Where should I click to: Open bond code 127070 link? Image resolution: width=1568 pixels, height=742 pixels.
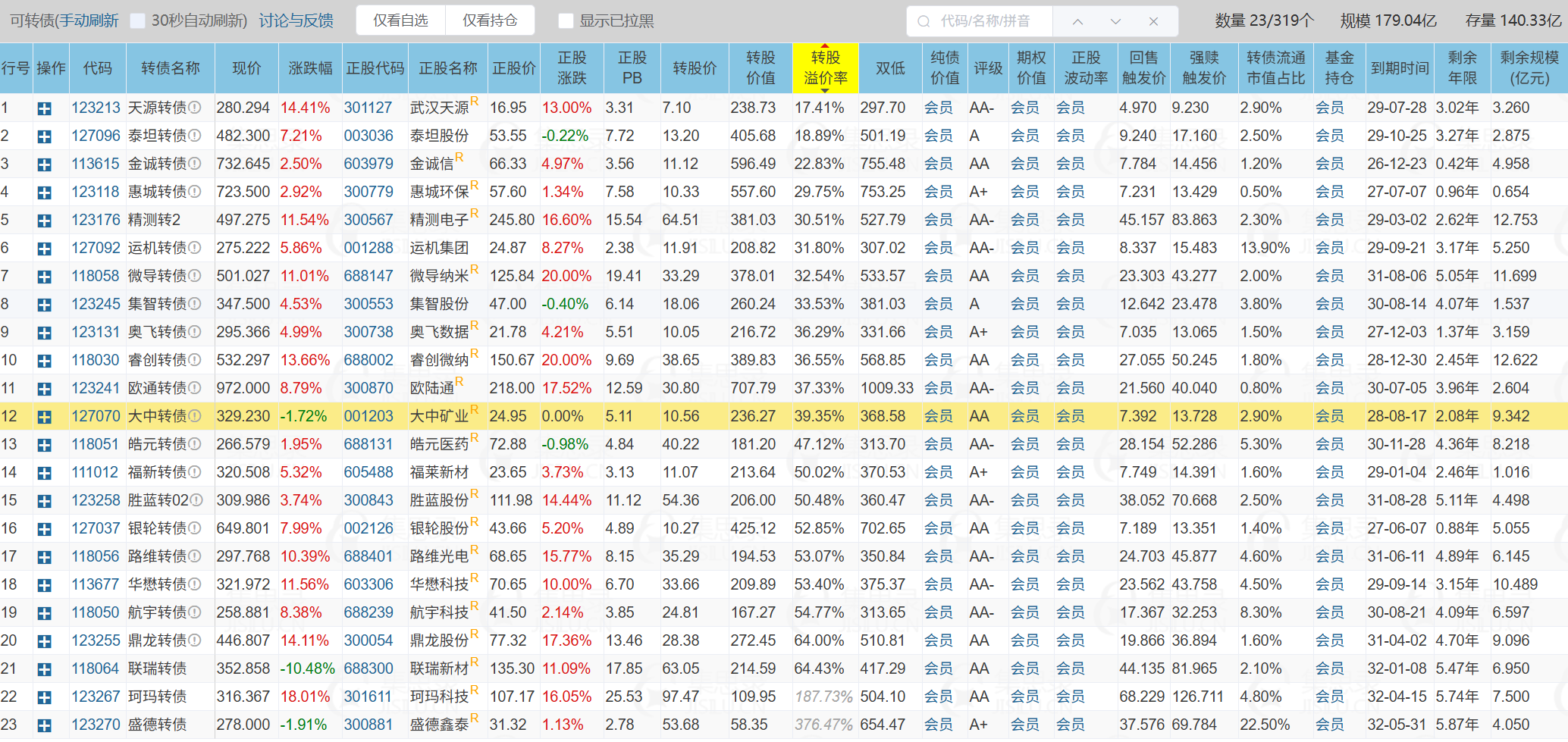click(x=96, y=417)
